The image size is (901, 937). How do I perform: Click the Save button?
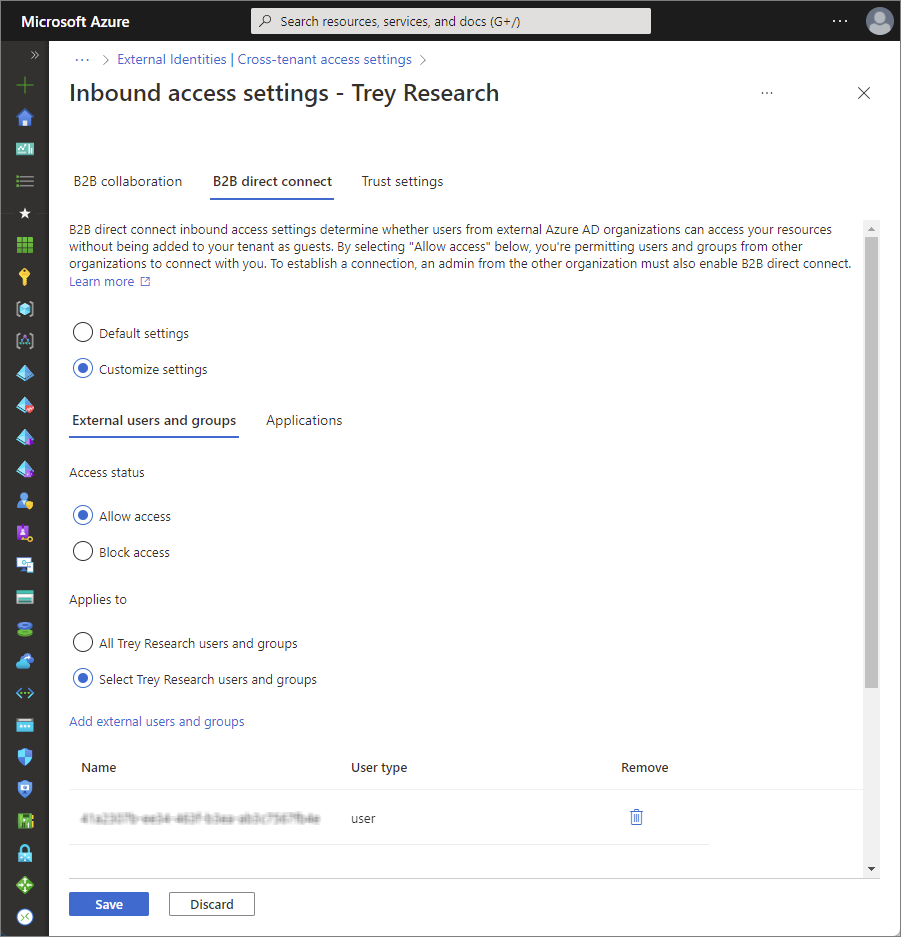click(109, 904)
